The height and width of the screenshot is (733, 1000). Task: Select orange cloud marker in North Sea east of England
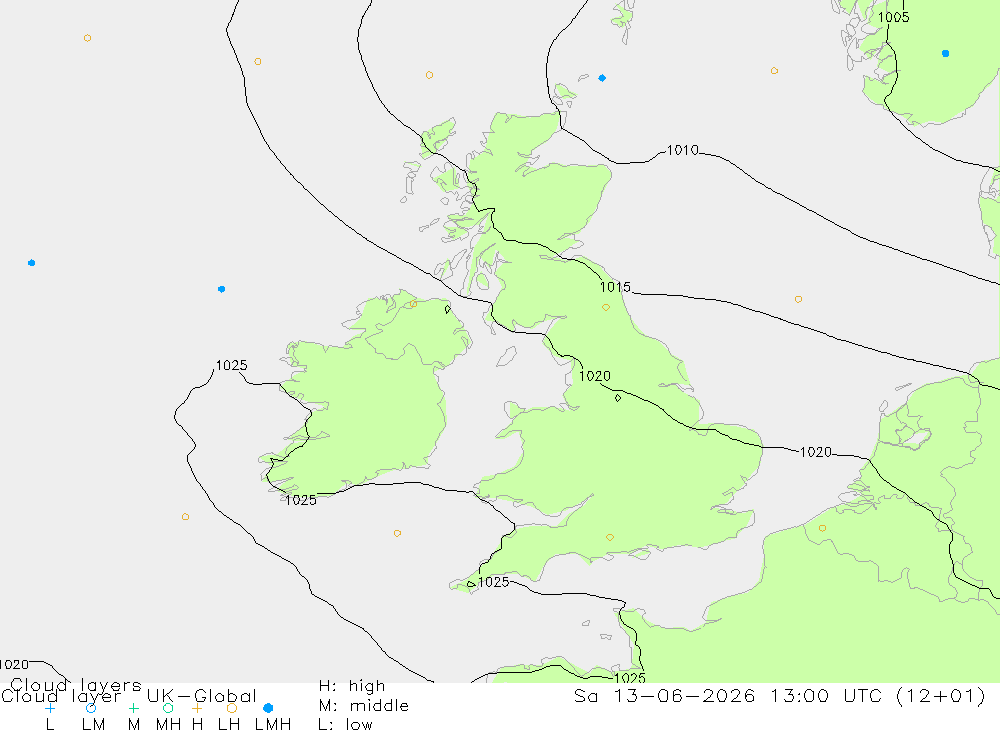click(x=798, y=299)
